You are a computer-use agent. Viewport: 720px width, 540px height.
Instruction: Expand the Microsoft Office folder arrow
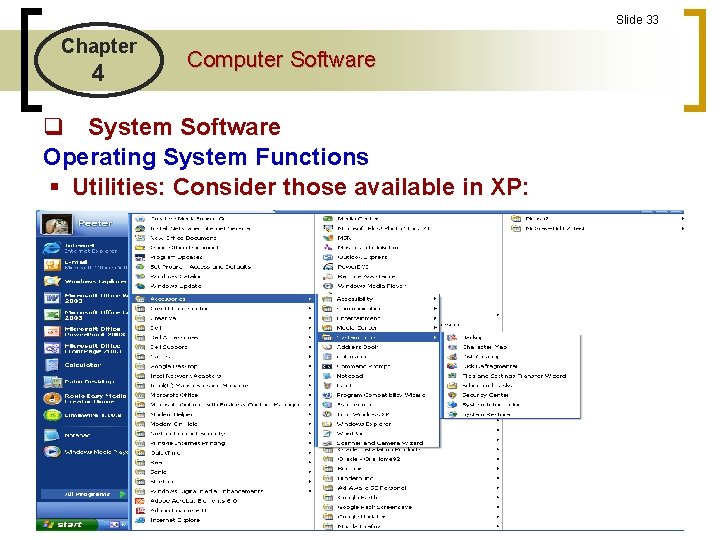click(x=310, y=395)
